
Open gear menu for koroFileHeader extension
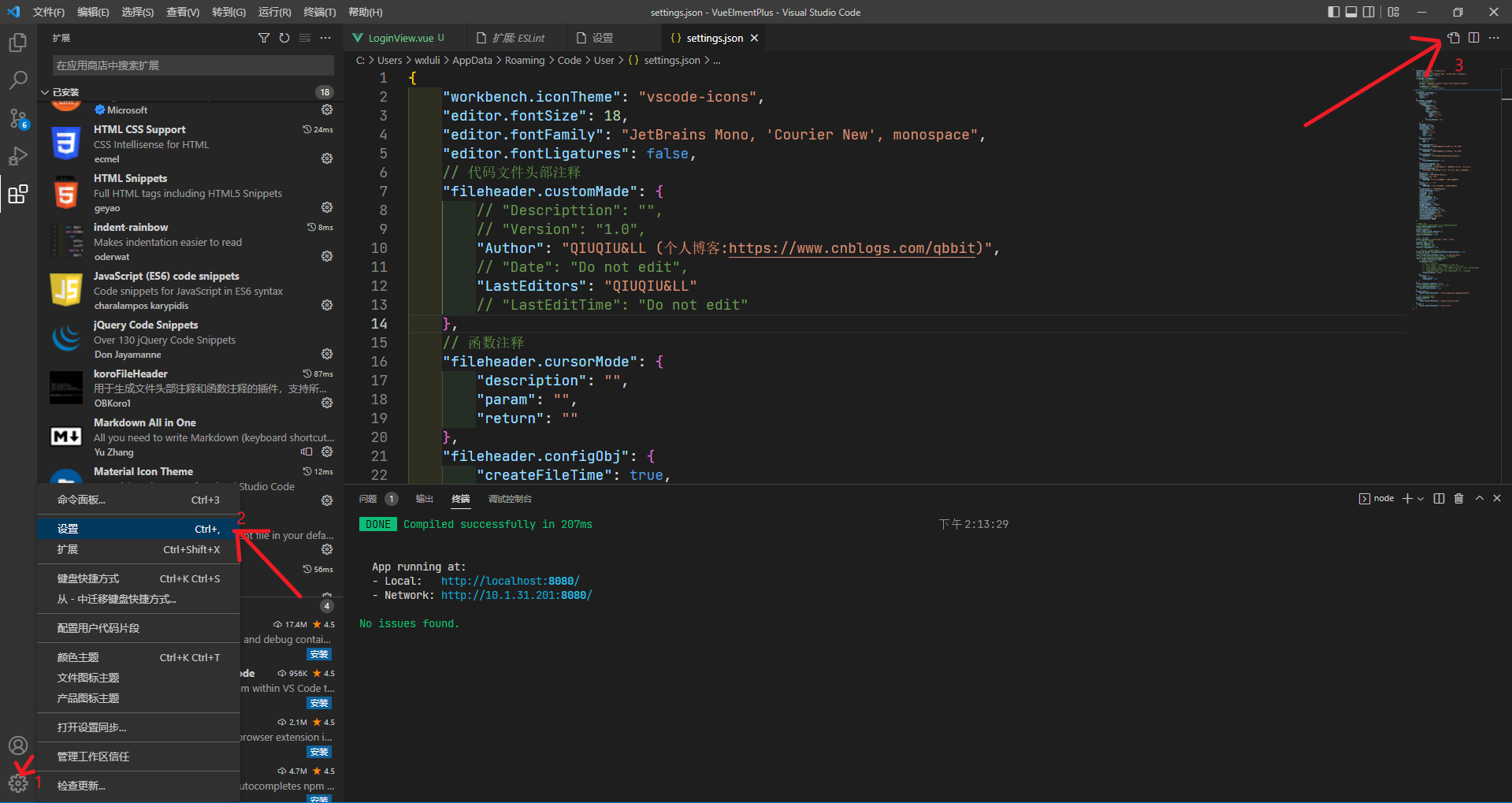[x=327, y=403]
